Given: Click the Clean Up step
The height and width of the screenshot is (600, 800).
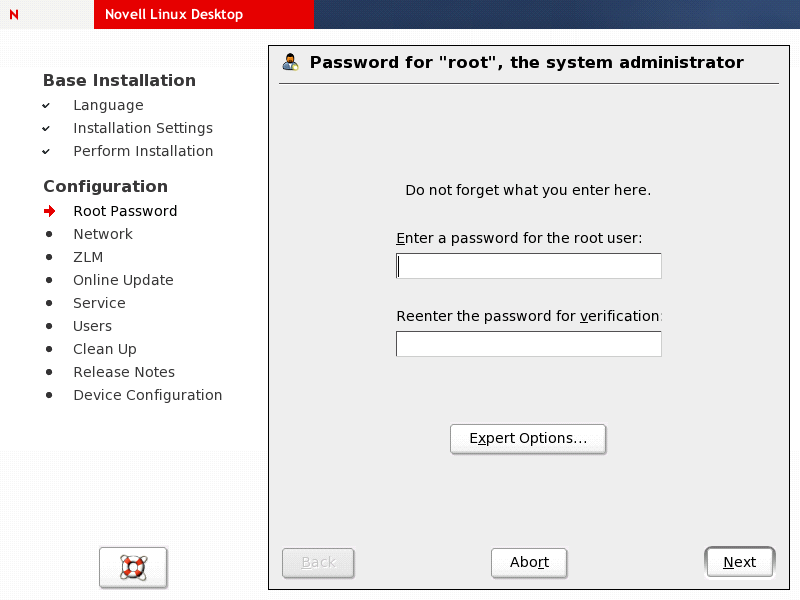Looking at the screenshot, I should (x=105, y=349).
